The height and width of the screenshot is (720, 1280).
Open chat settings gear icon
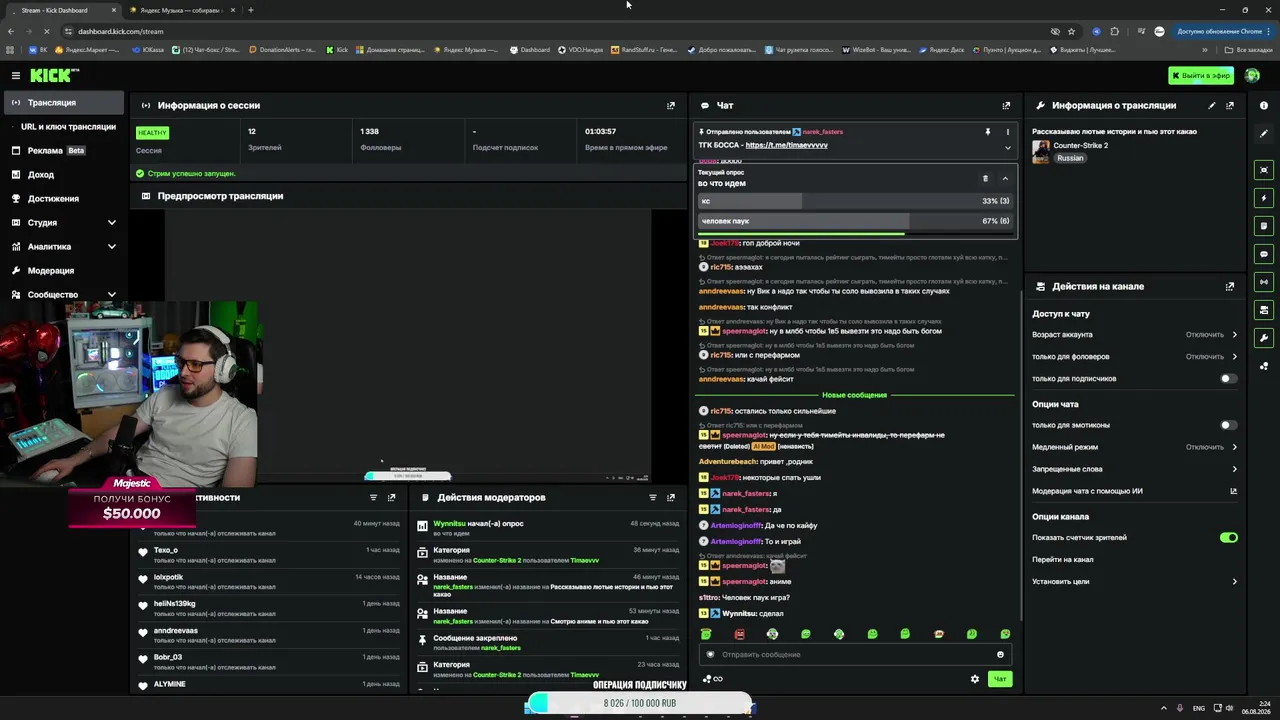(975, 679)
